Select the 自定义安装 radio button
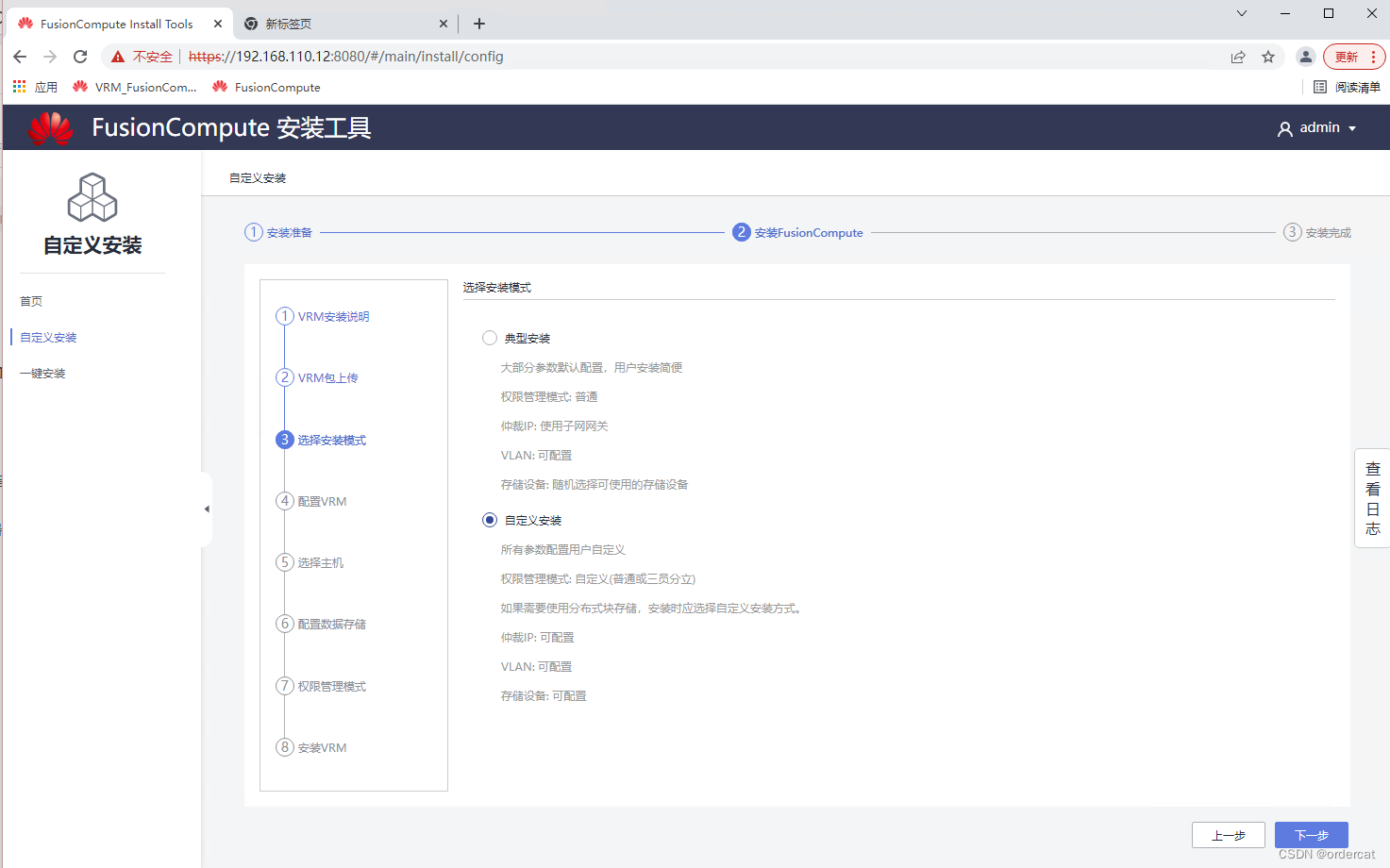This screenshot has height=868, width=1390. pos(489,519)
